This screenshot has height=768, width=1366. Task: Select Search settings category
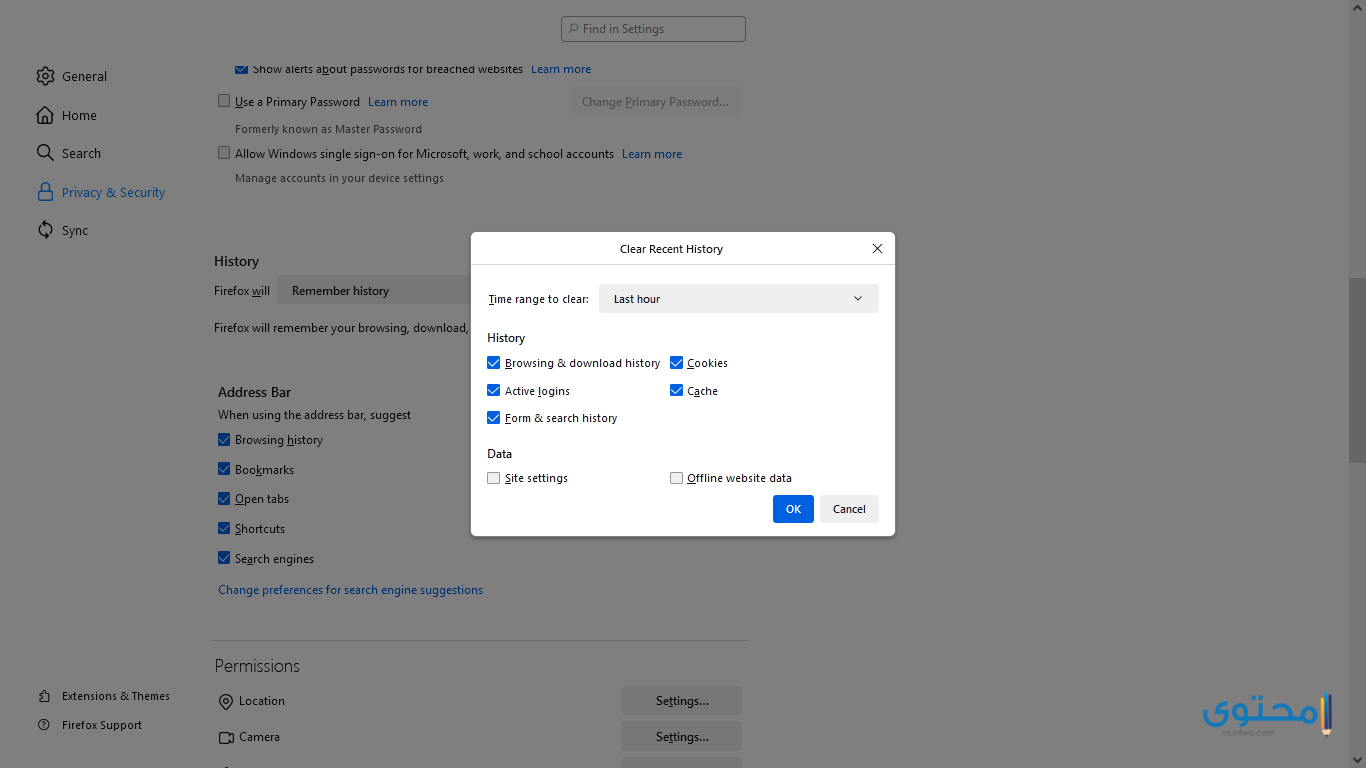(70, 153)
